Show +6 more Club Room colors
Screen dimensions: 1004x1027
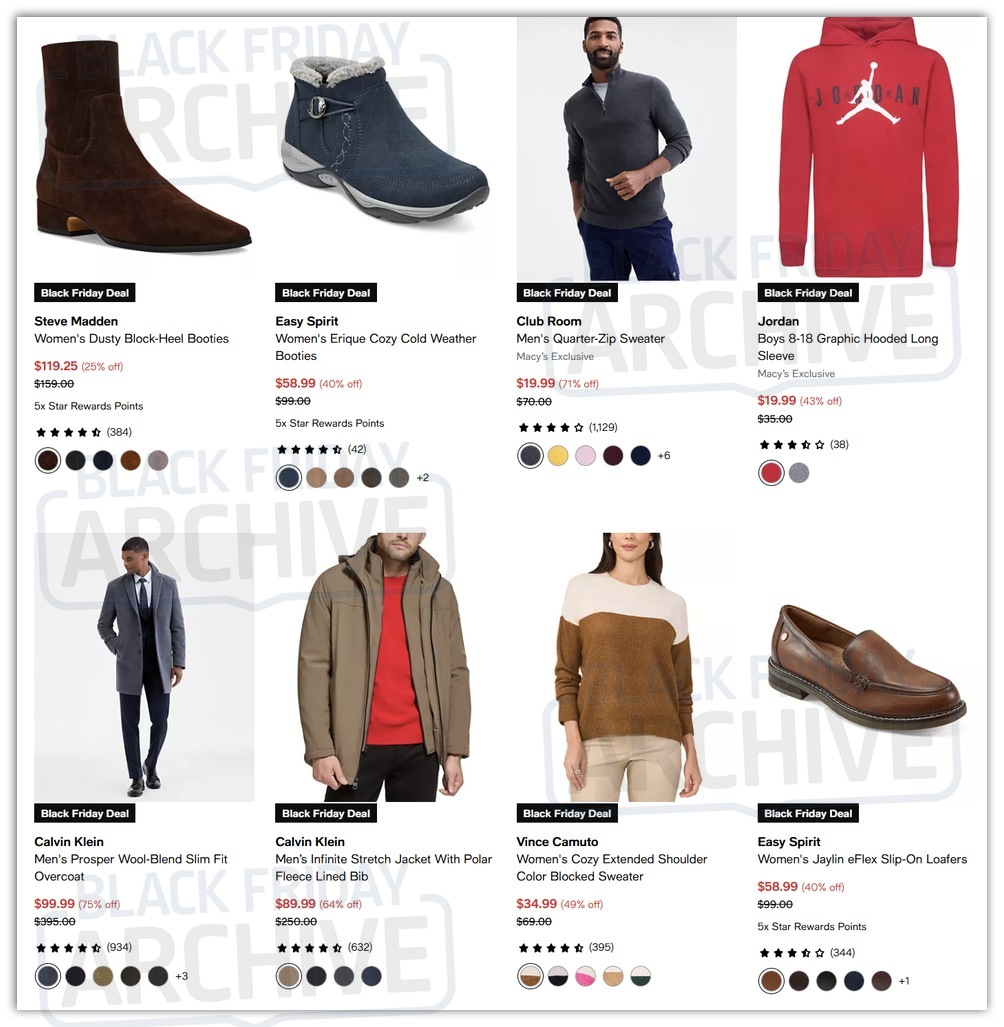[663, 456]
